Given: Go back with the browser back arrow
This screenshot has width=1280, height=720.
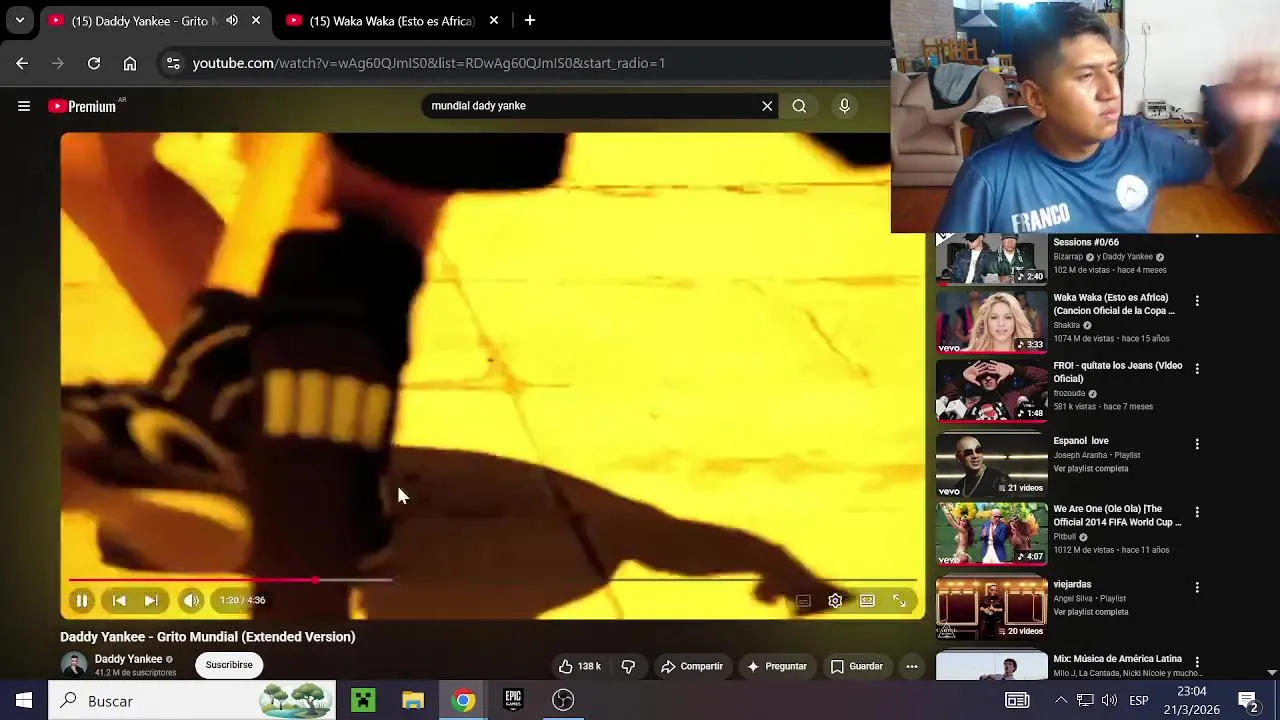Looking at the screenshot, I should click(x=22, y=63).
